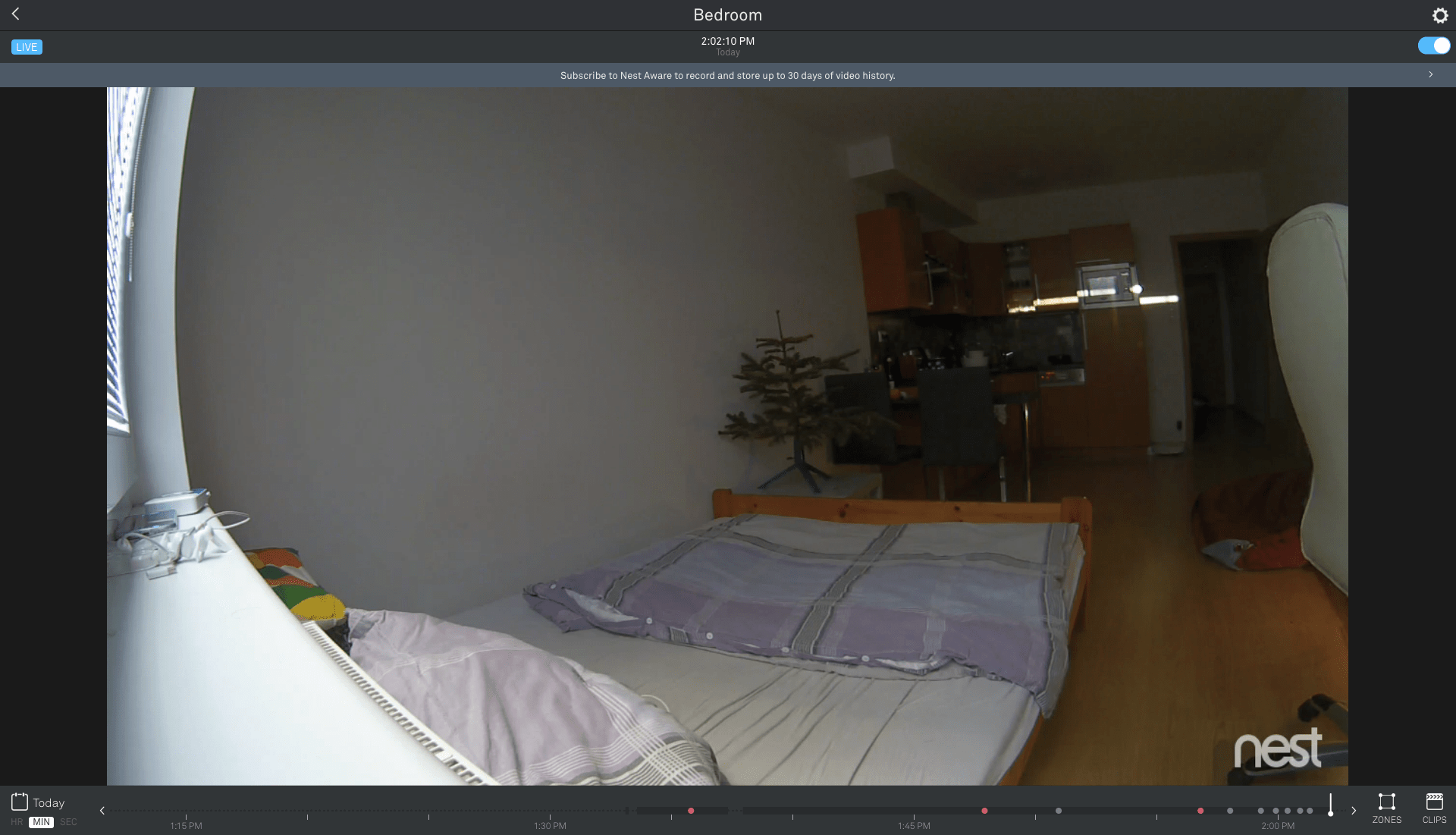Select the red event dot nearest 2:00 PM
Screen dimensions: 1456x835
1200,811
